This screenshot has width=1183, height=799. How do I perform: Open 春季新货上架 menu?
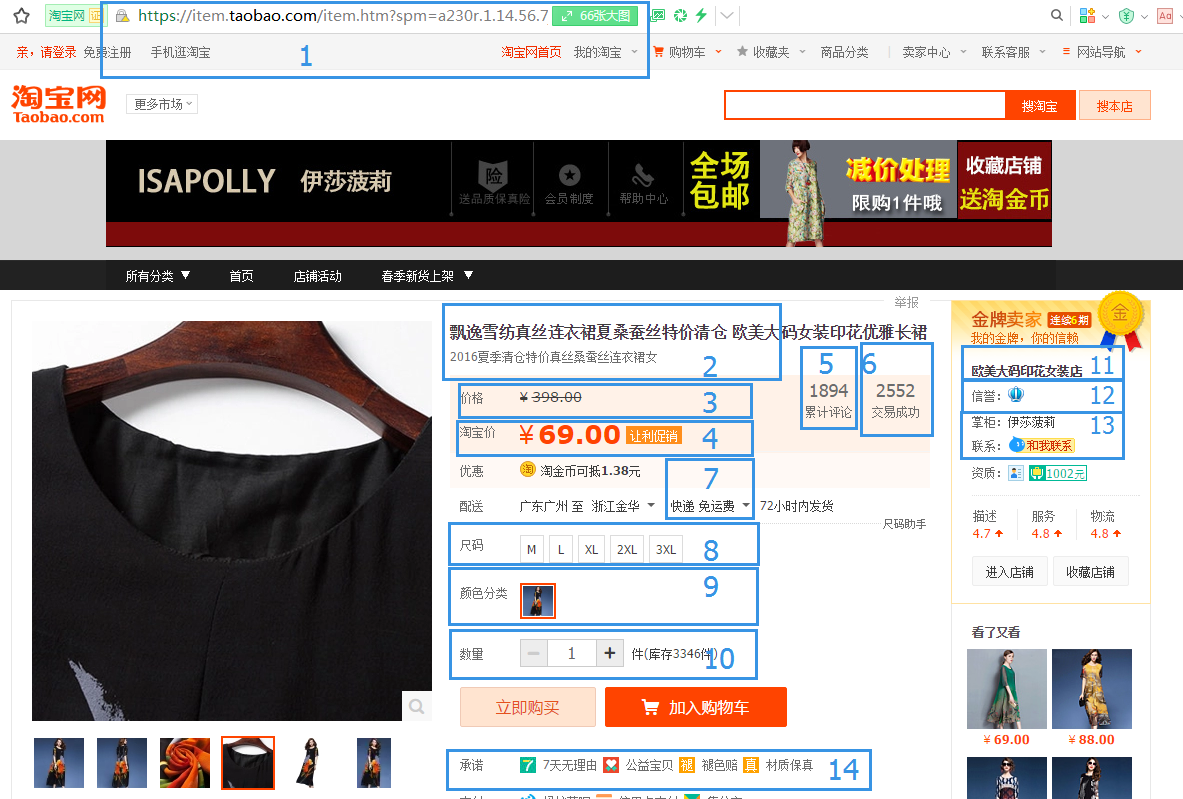point(427,275)
